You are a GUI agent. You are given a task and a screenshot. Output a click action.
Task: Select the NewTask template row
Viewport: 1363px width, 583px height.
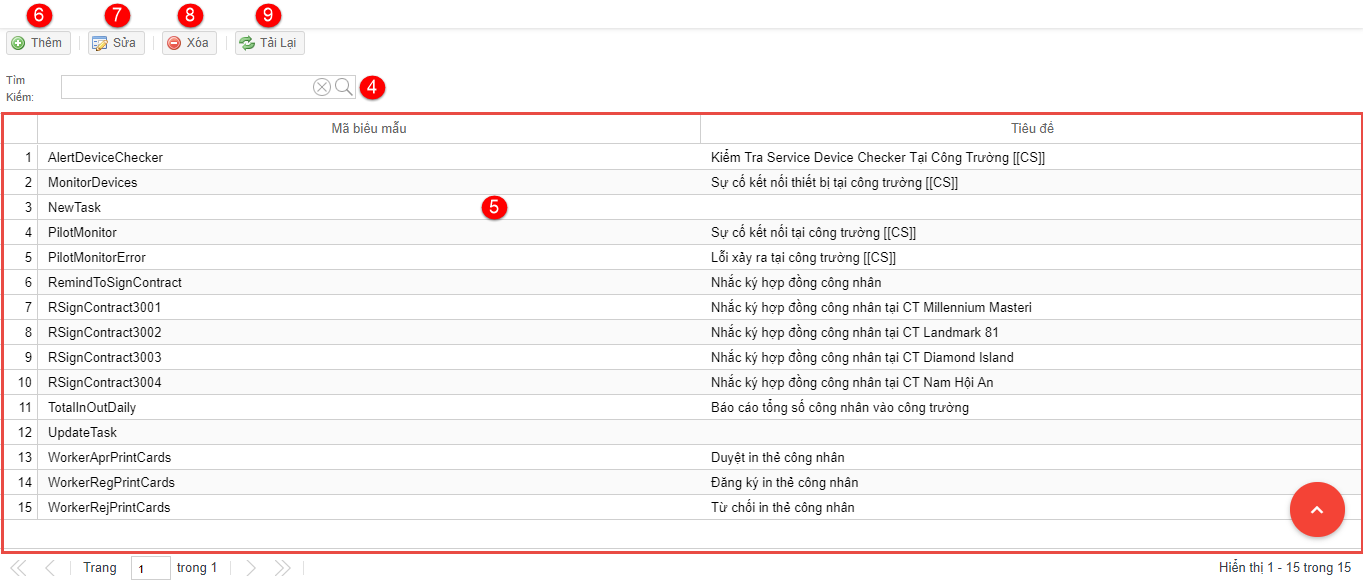pyautogui.click(x=75, y=208)
